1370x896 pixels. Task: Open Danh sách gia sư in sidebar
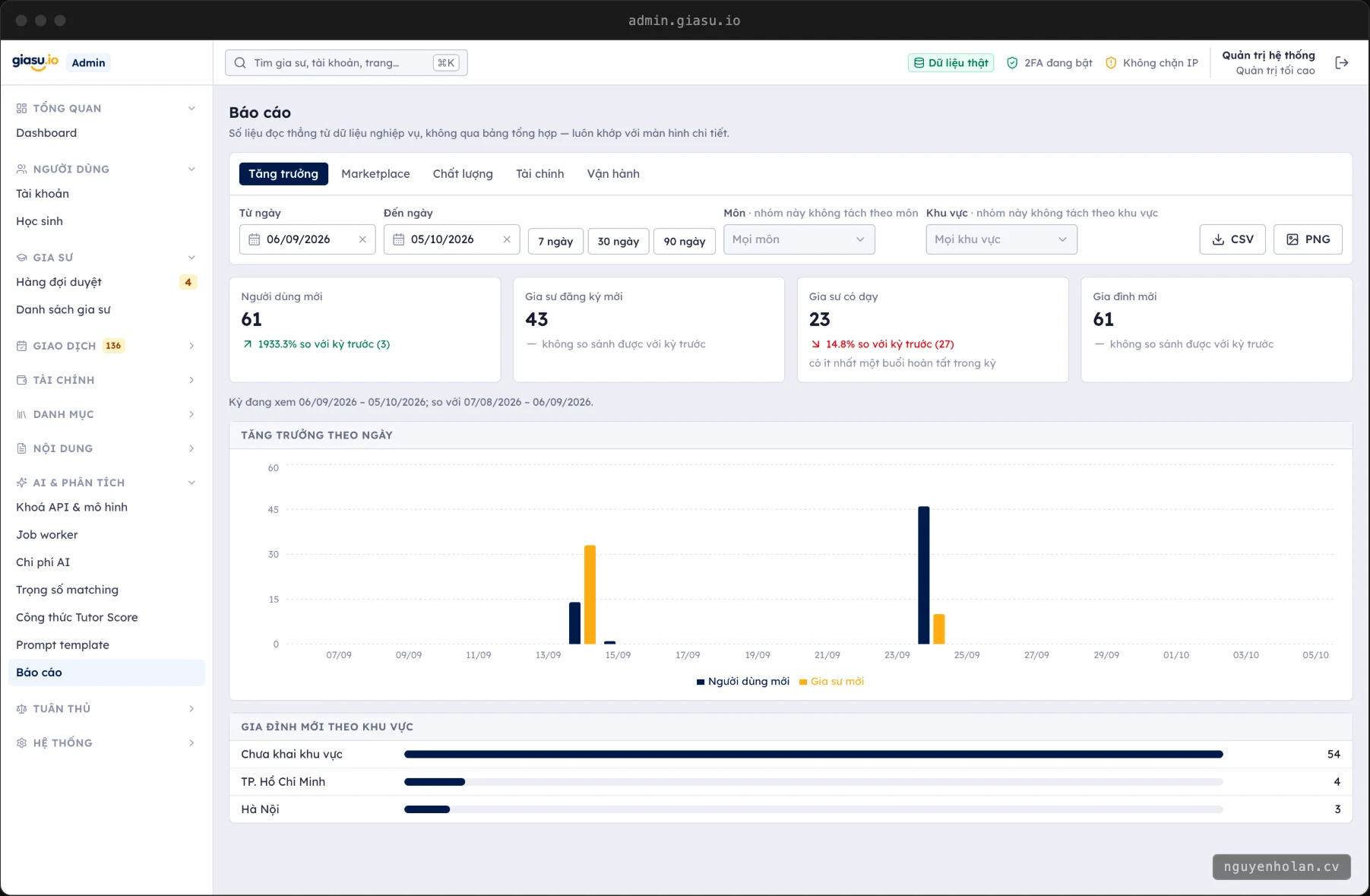coord(106,310)
